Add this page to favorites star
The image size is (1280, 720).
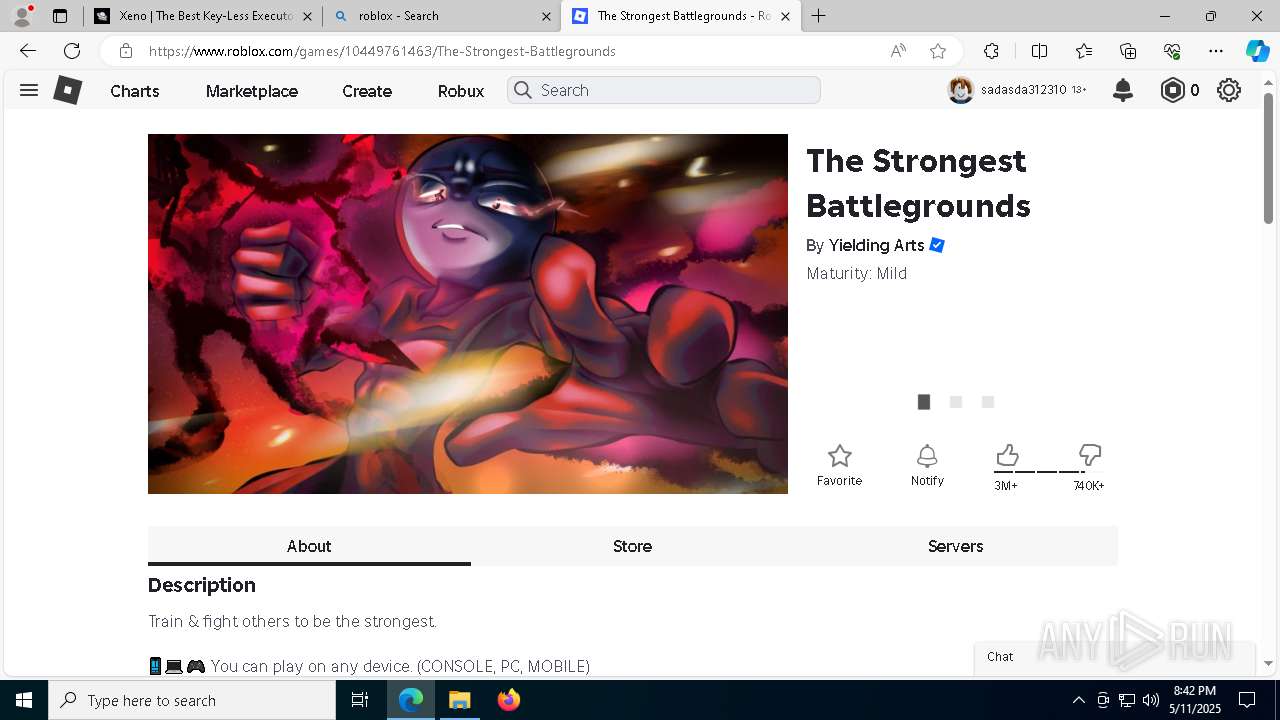click(x=937, y=51)
